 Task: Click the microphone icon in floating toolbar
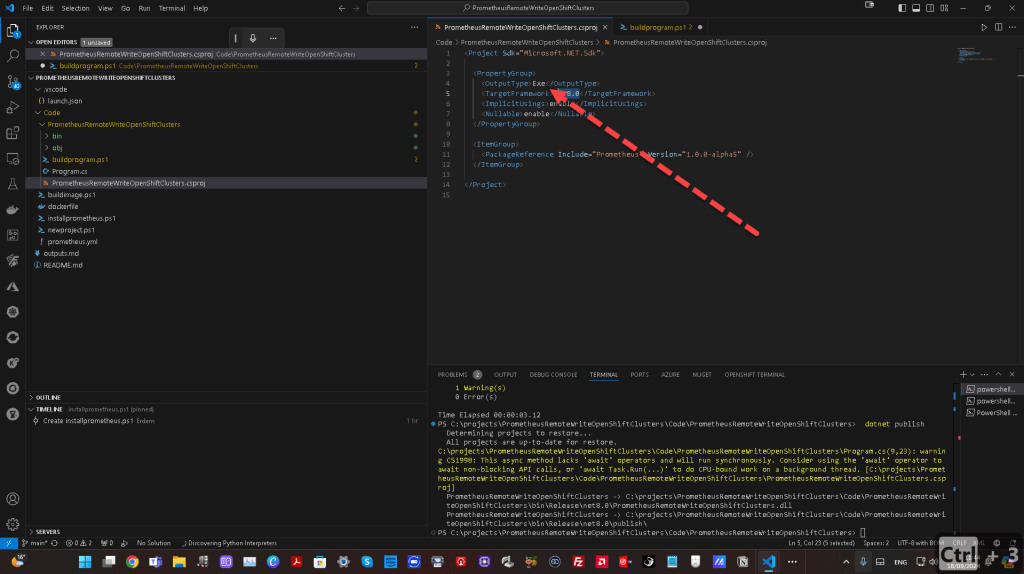[x=253, y=38]
